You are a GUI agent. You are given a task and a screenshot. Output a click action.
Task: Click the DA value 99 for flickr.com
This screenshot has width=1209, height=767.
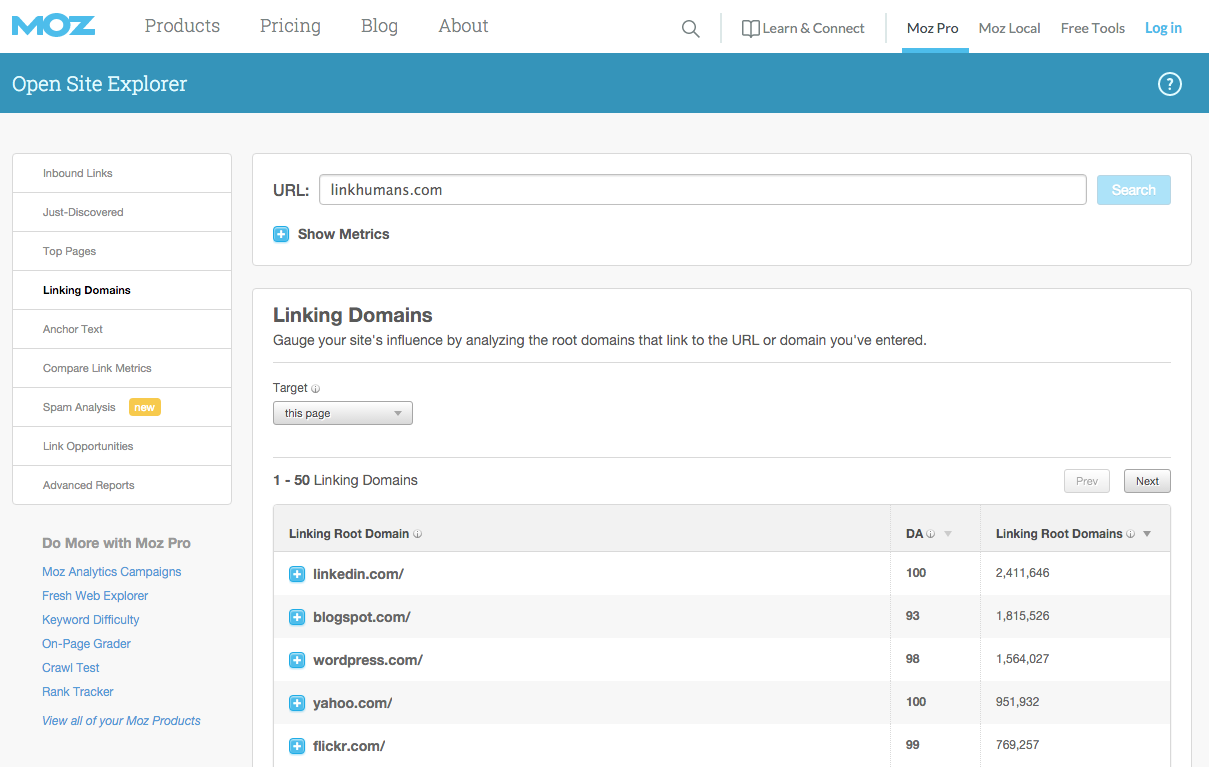(x=913, y=745)
